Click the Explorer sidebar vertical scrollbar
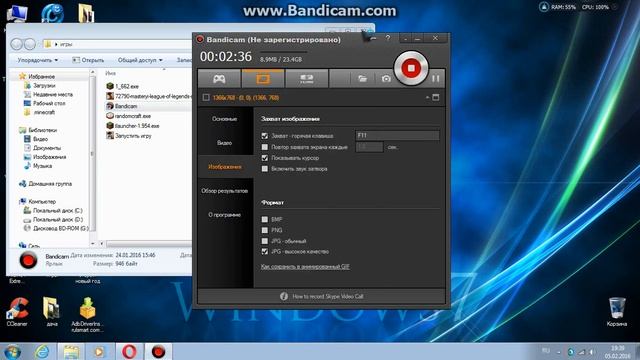The height and width of the screenshot is (360, 640). [x=93, y=153]
